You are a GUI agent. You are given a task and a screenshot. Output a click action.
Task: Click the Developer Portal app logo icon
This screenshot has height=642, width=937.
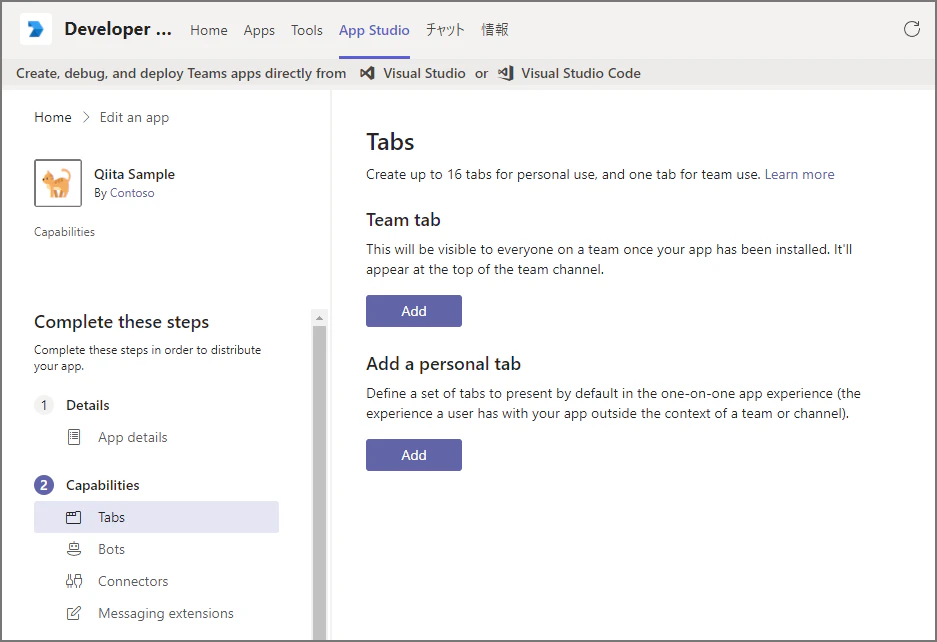36,29
